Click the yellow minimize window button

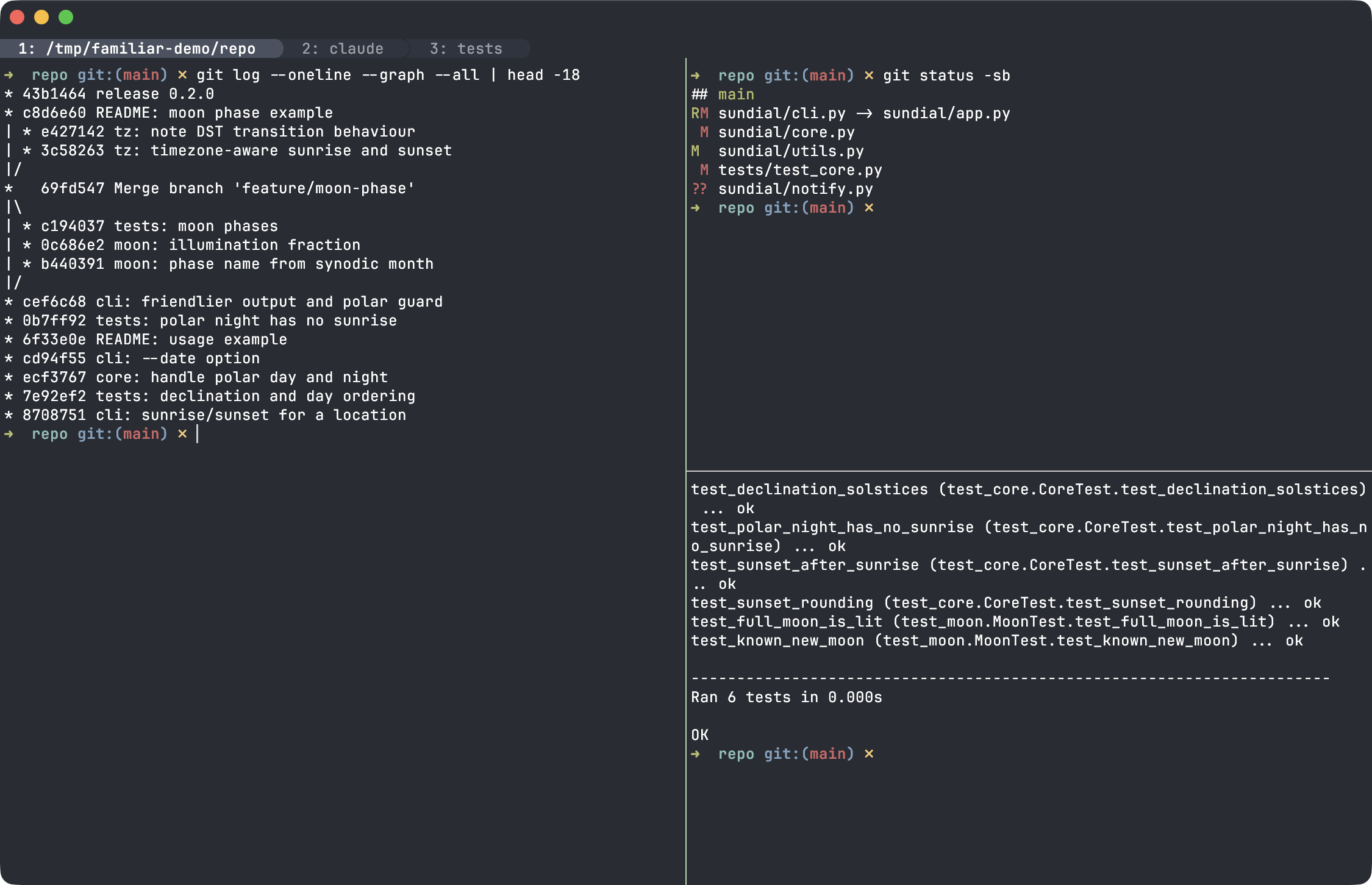click(x=41, y=17)
